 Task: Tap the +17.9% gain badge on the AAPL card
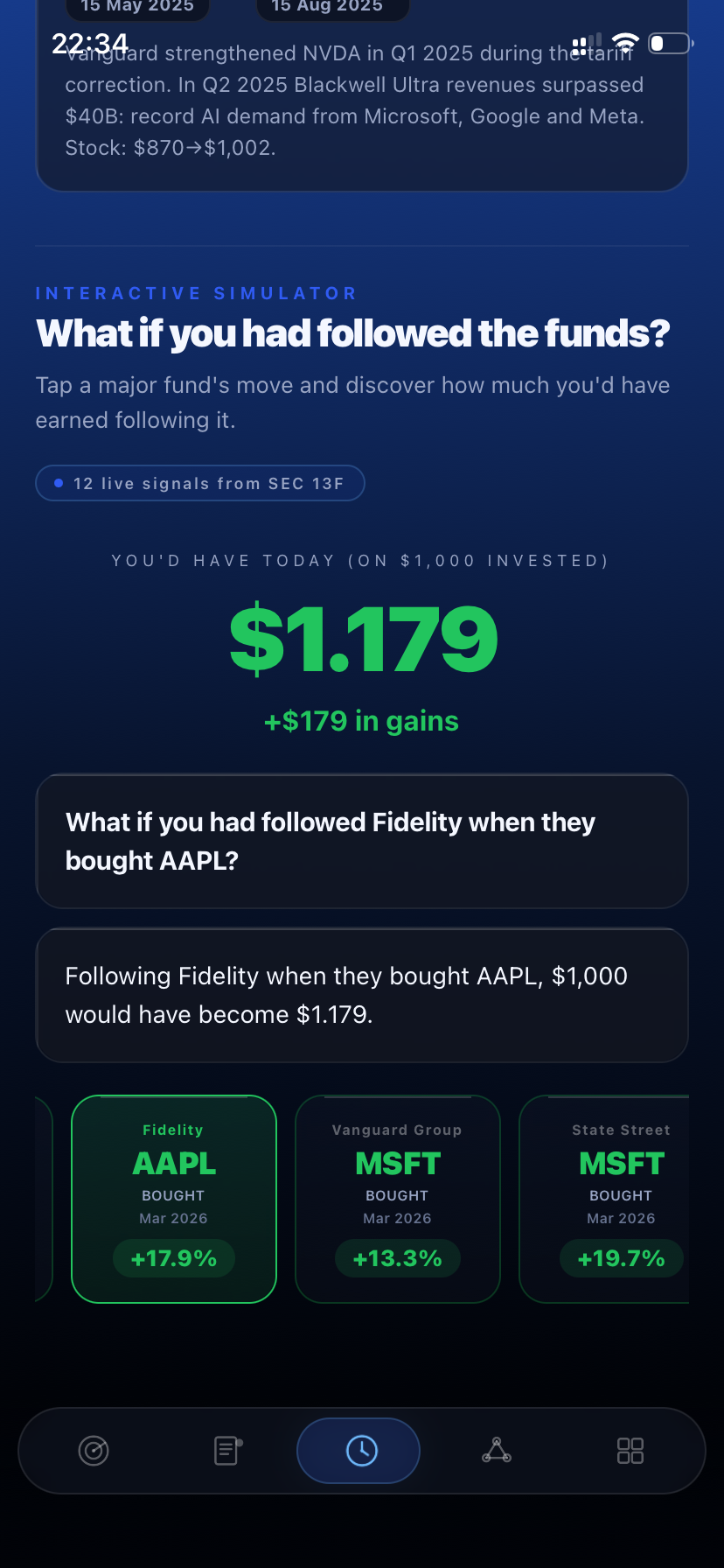coord(173,1258)
